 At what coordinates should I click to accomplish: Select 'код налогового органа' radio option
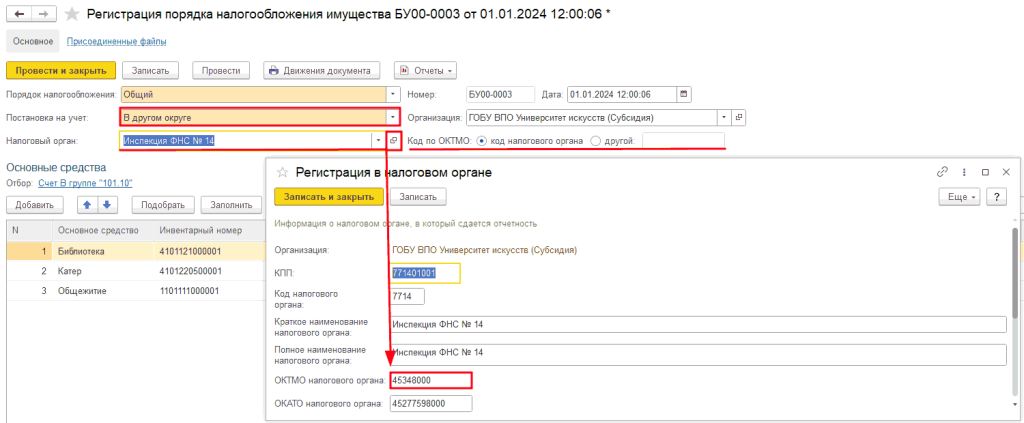pos(483,141)
